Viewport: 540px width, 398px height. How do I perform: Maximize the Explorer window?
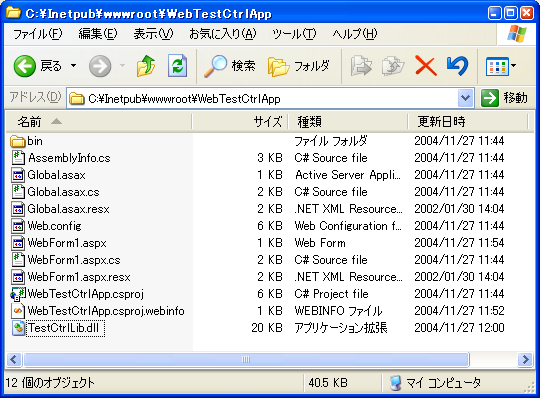coord(511,13)
